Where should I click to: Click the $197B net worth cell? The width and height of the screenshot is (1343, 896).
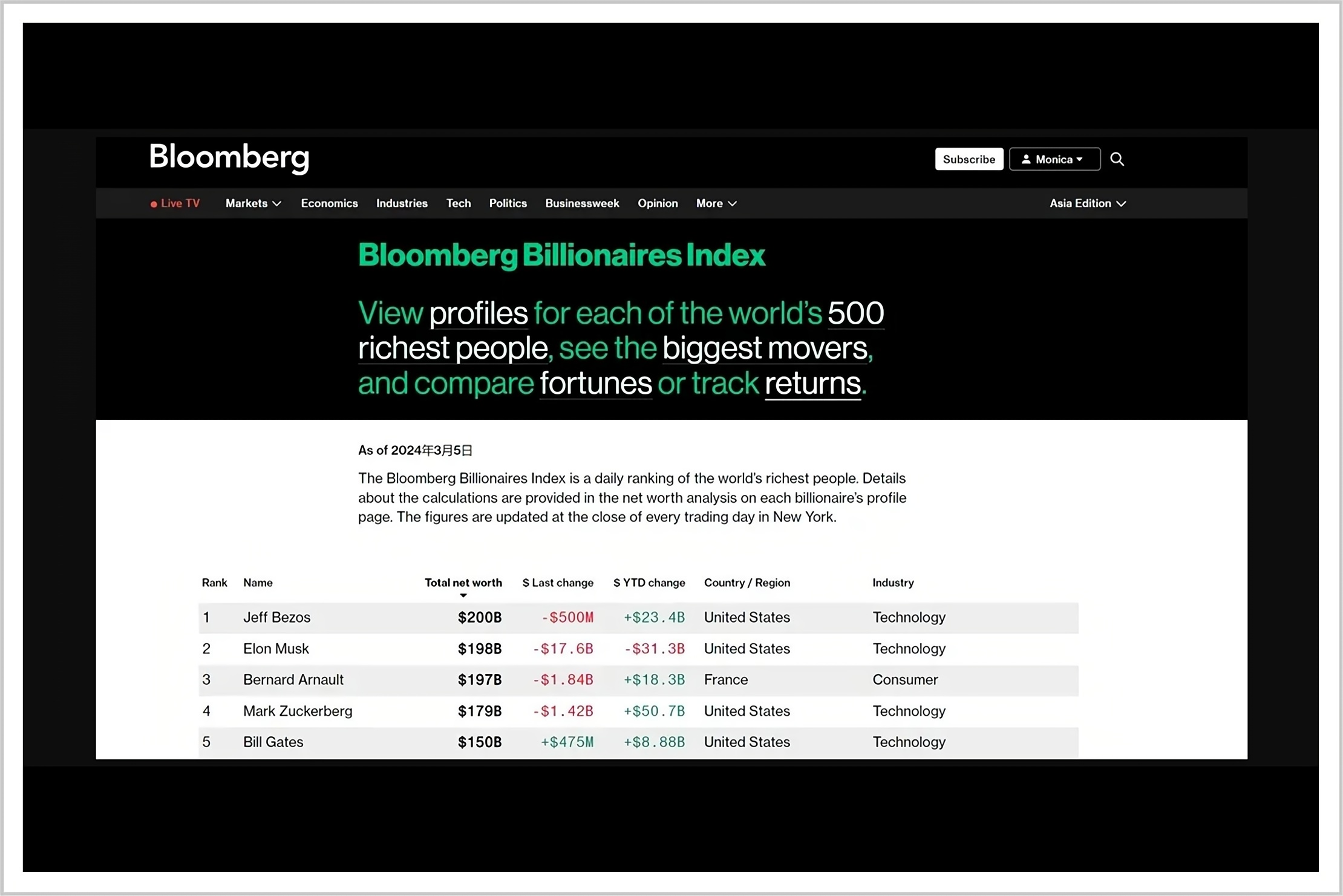[x=480, y=679]
